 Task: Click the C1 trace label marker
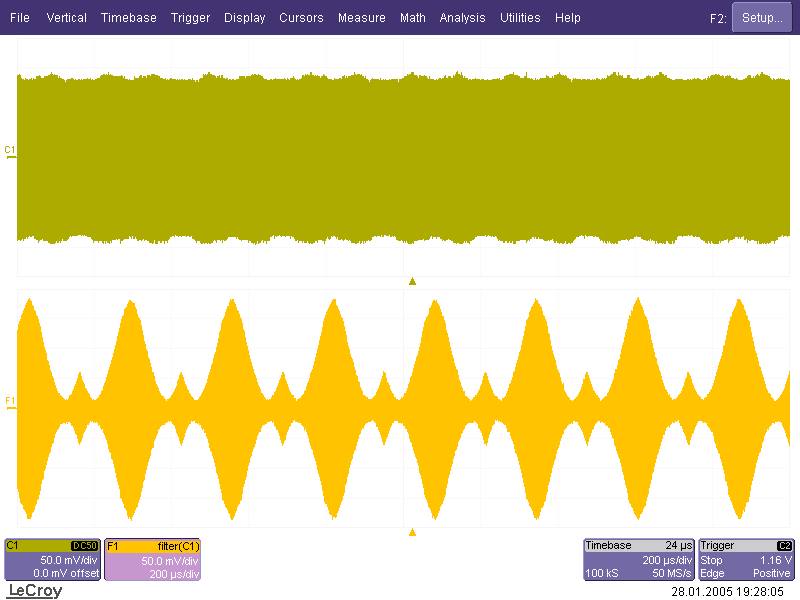point(10,150)
